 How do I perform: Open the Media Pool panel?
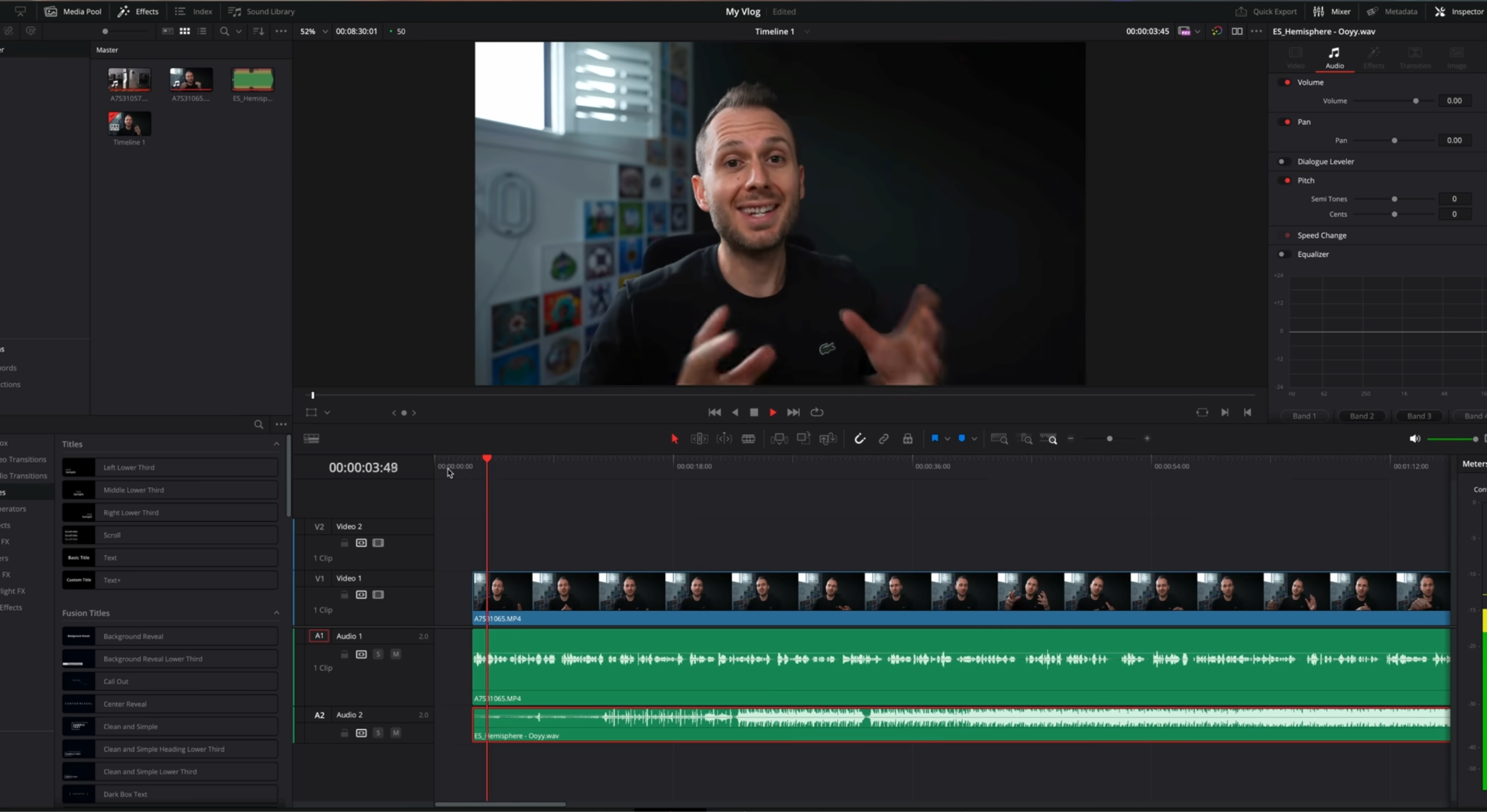click(x=72, y=11)
